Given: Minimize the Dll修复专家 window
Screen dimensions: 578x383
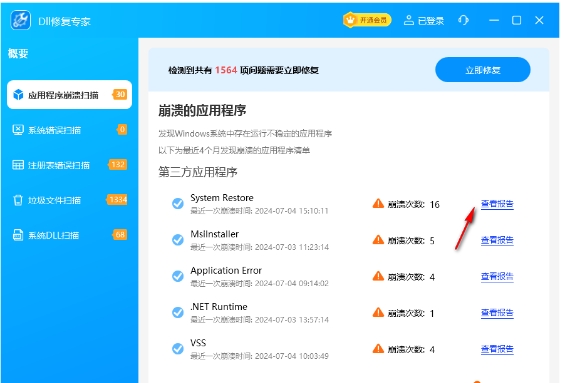Looking at the screenshot, I should 494,20.
